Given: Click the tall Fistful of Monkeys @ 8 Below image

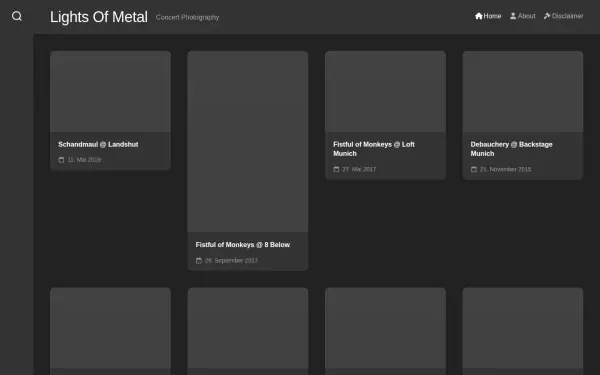Looking at the screenshot, I should (248, 142).
